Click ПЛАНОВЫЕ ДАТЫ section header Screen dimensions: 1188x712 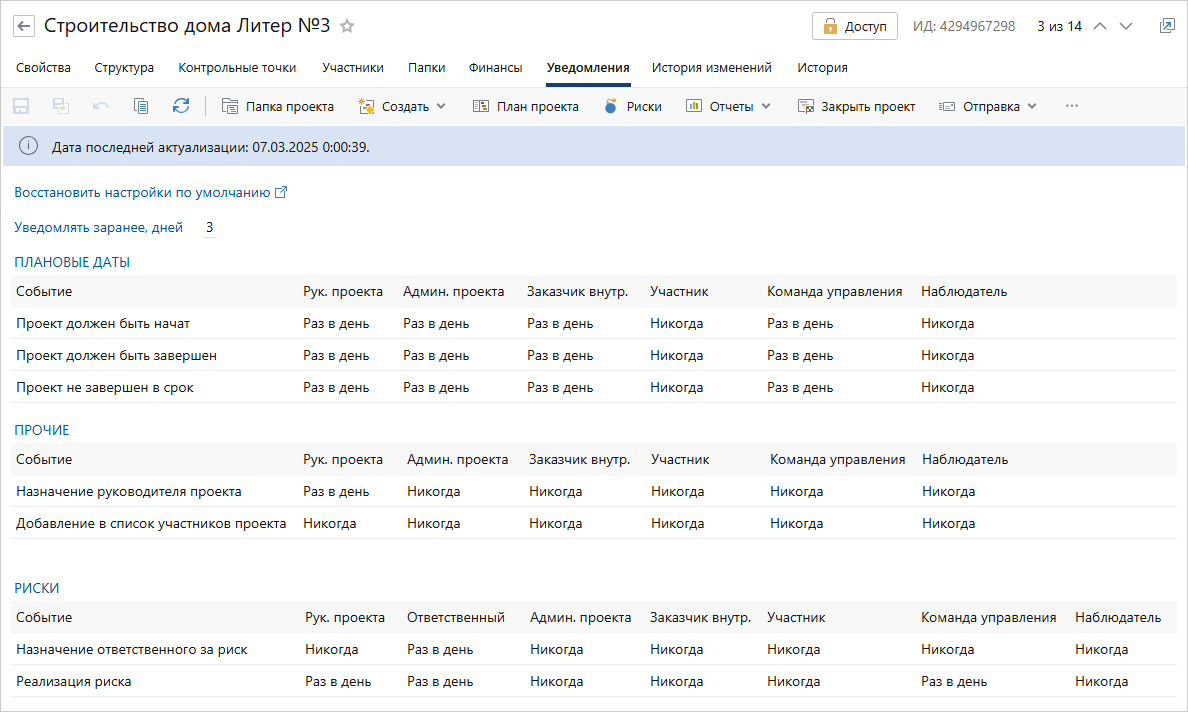72,262
